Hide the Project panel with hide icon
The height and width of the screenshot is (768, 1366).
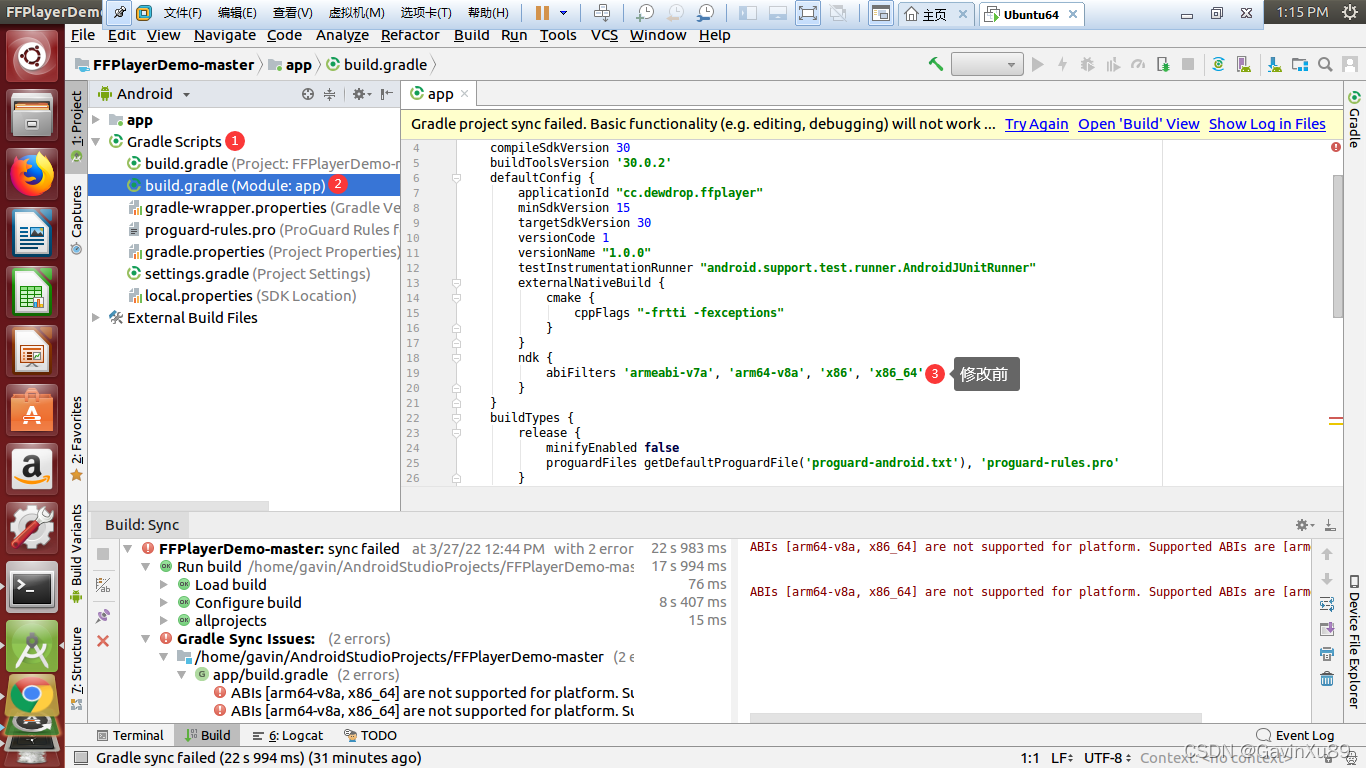[x=387, y=94]
